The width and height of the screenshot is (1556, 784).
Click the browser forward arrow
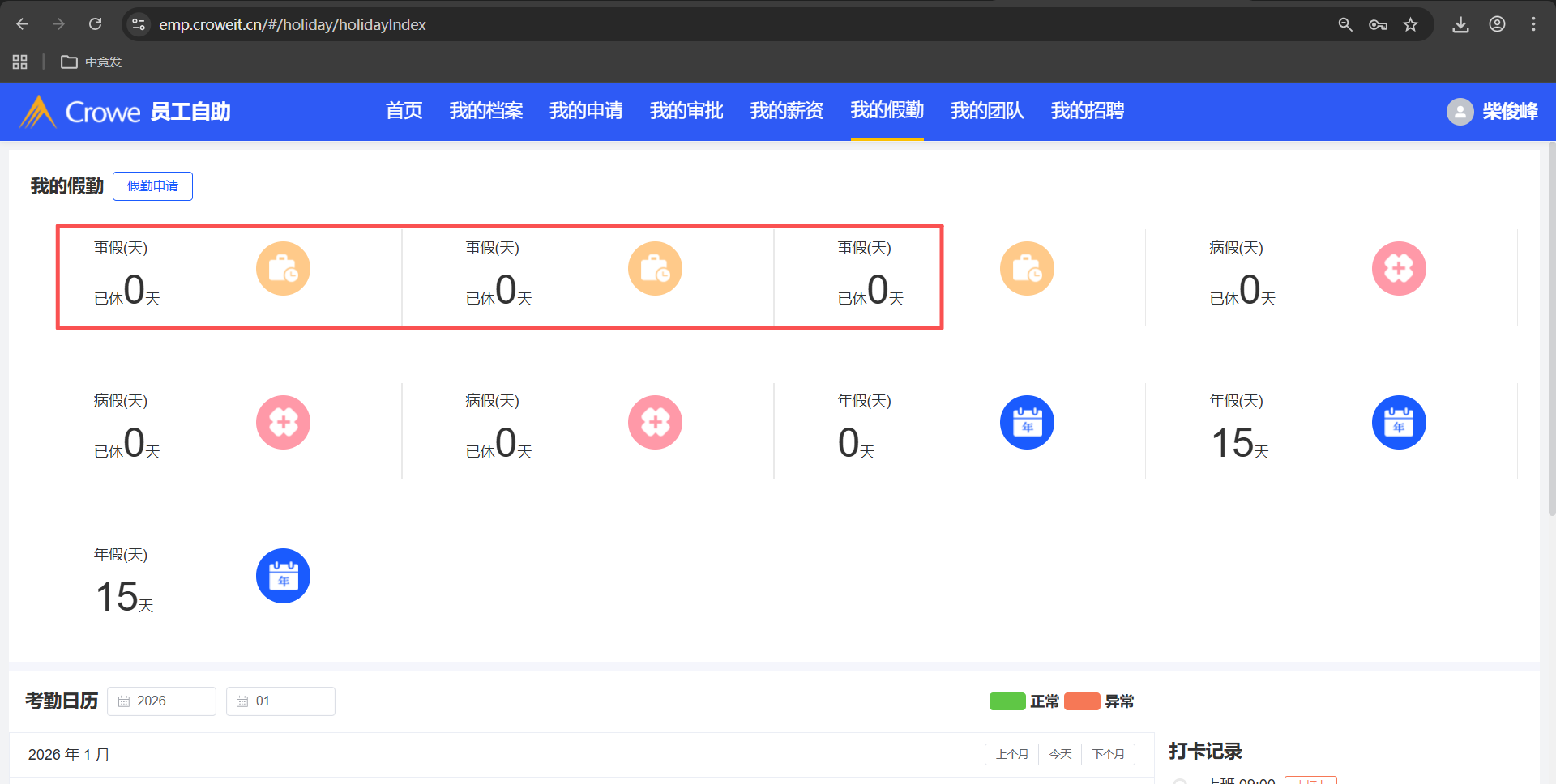[58, 24]
